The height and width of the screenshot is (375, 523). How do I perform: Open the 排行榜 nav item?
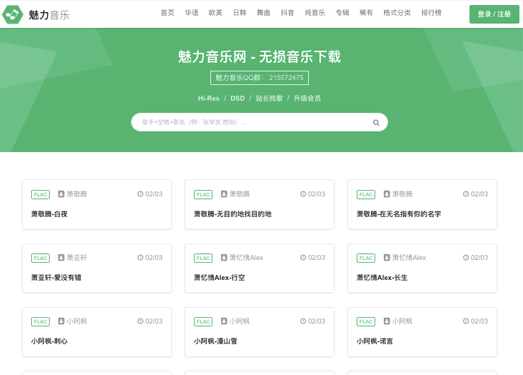point(431,13)
